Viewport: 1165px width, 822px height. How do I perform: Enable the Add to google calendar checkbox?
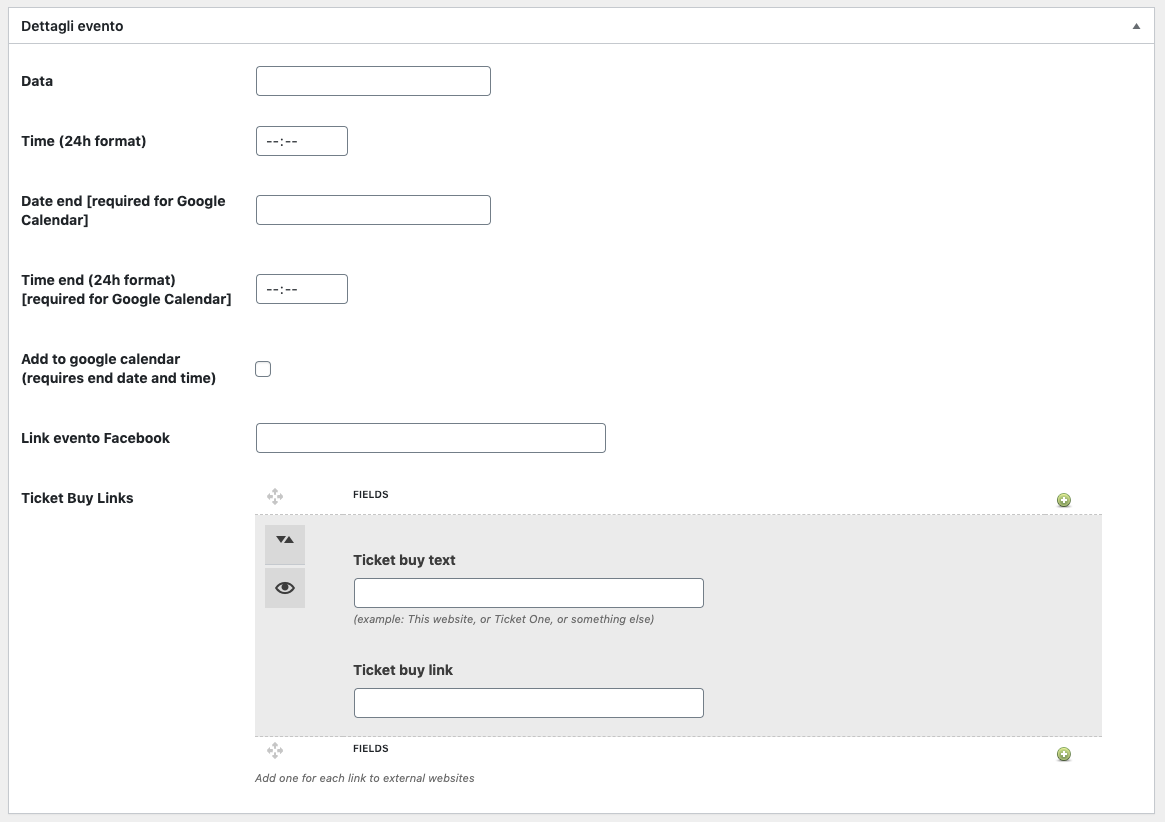click(x=263, y=369)
